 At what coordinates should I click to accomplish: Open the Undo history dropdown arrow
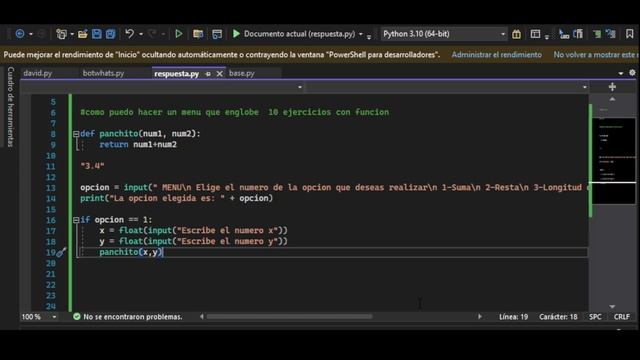(x=141, y=34)
